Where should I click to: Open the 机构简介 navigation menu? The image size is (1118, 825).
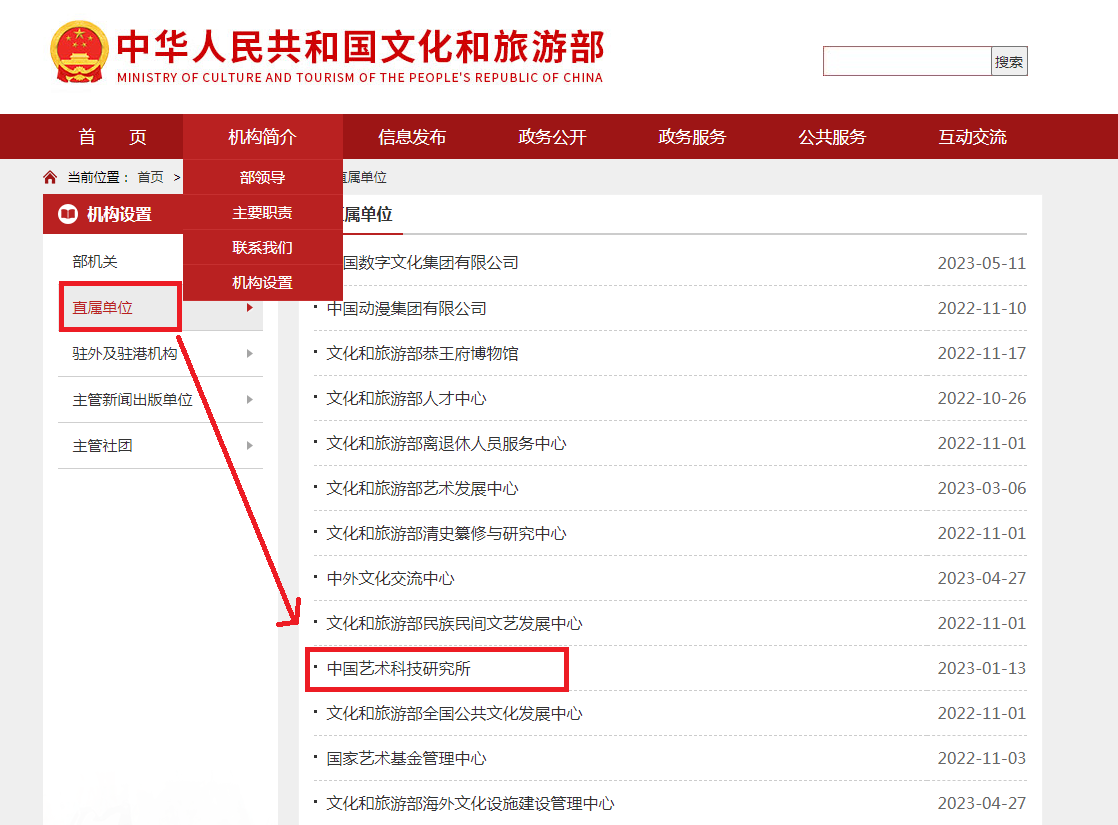pyautogui.click(x=262, y=137)
